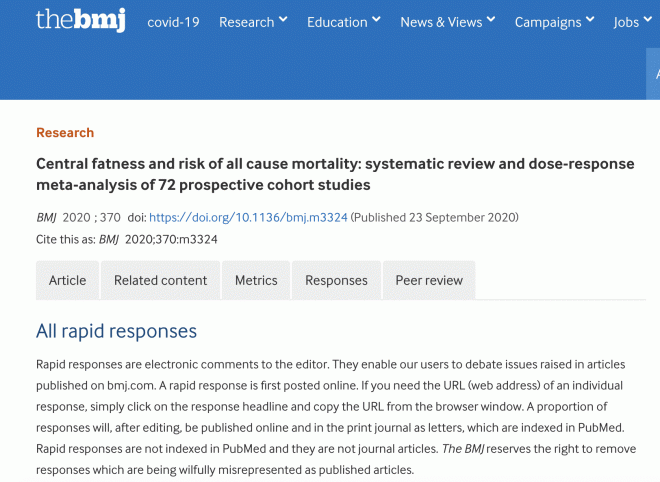Open the covid-19 menu item

pyautogui.click(x=173, y=22)
